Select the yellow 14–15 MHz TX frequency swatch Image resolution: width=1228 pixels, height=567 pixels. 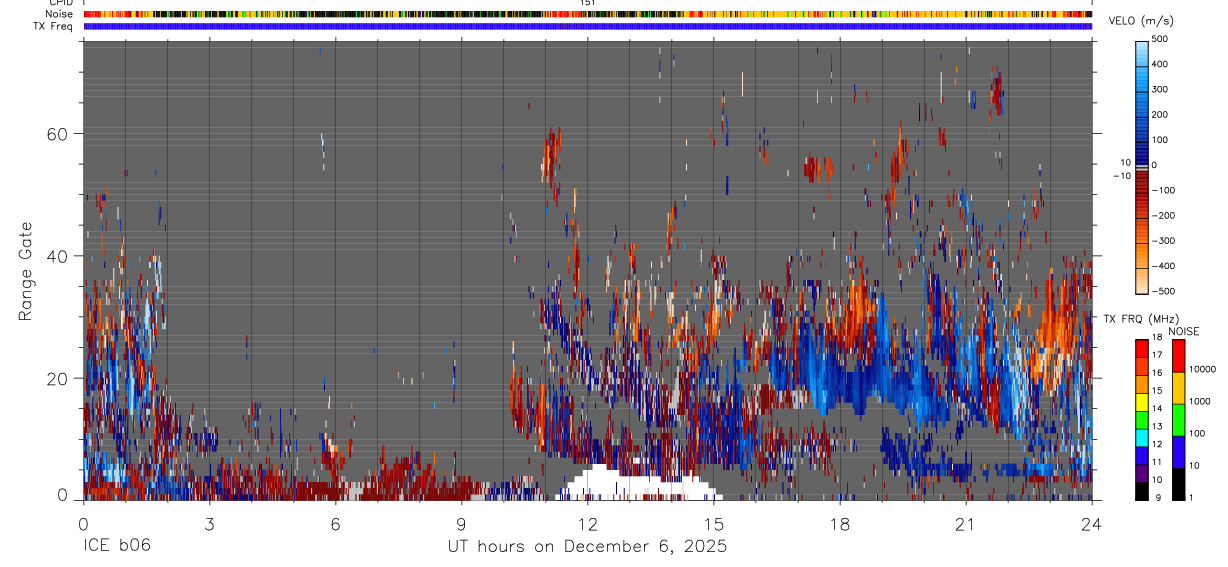[x=1143, y=402]
